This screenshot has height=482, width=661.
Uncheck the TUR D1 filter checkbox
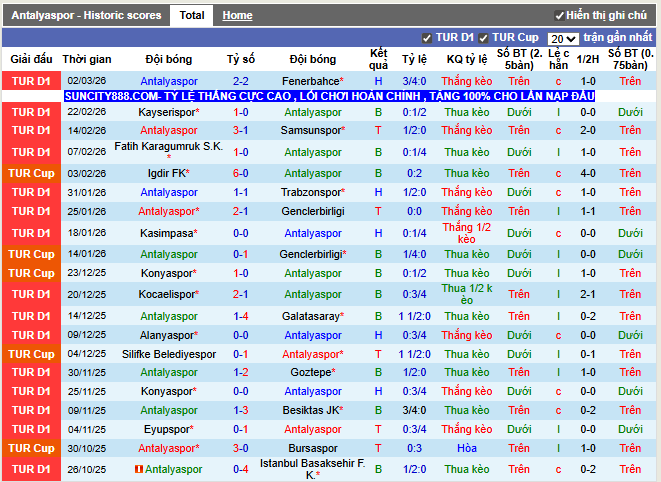click(x=427, y=38)
